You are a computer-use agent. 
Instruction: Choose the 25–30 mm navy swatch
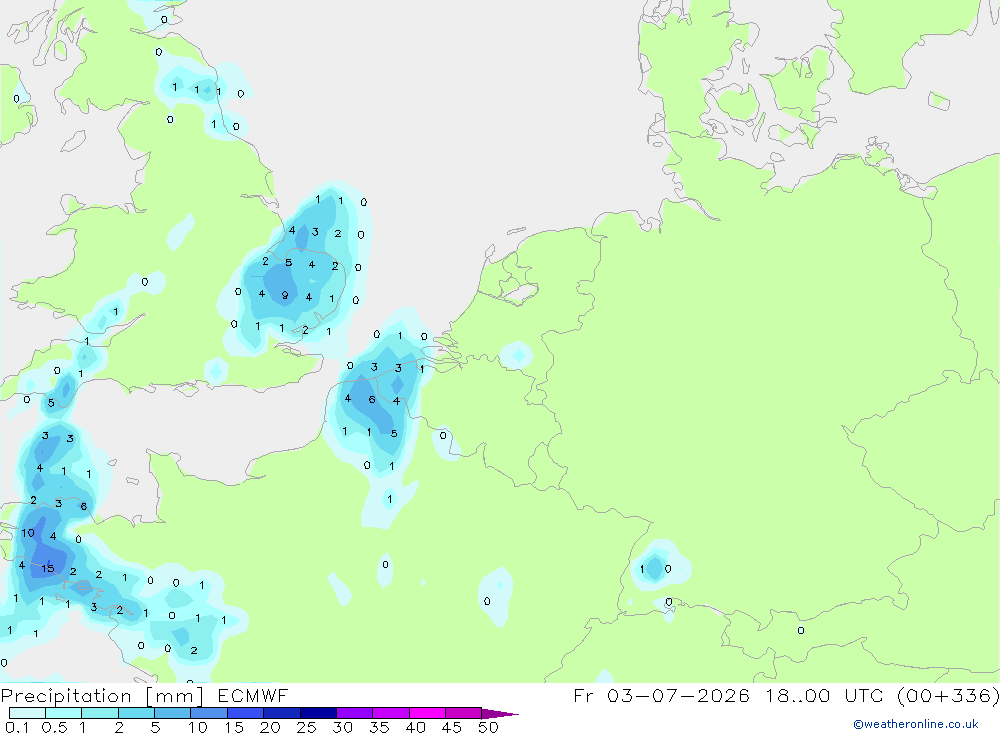coord(318,713)
